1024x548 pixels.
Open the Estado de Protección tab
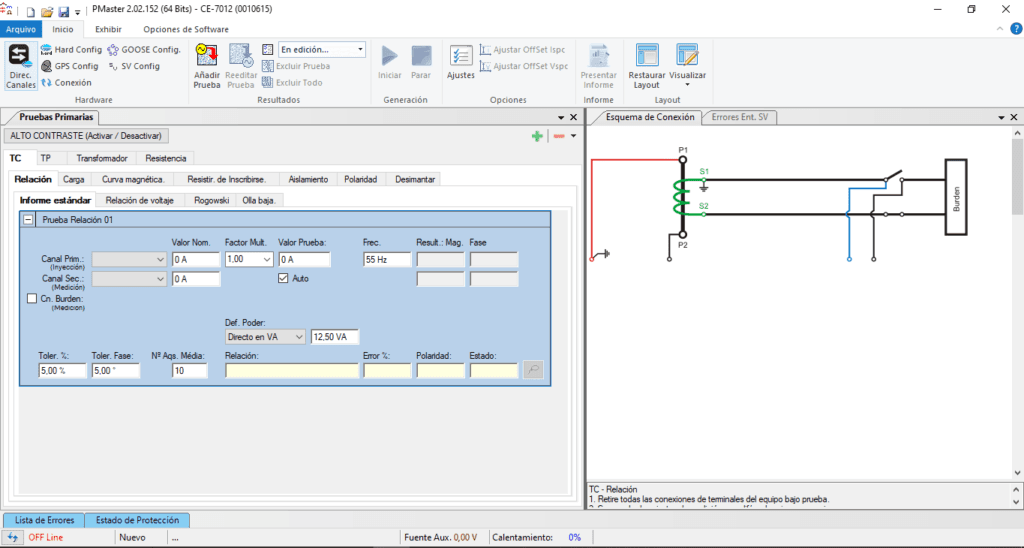137,520
